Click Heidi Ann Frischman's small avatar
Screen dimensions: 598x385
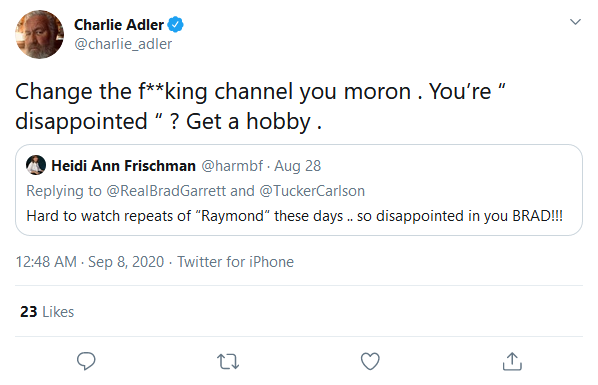(36, 165)
